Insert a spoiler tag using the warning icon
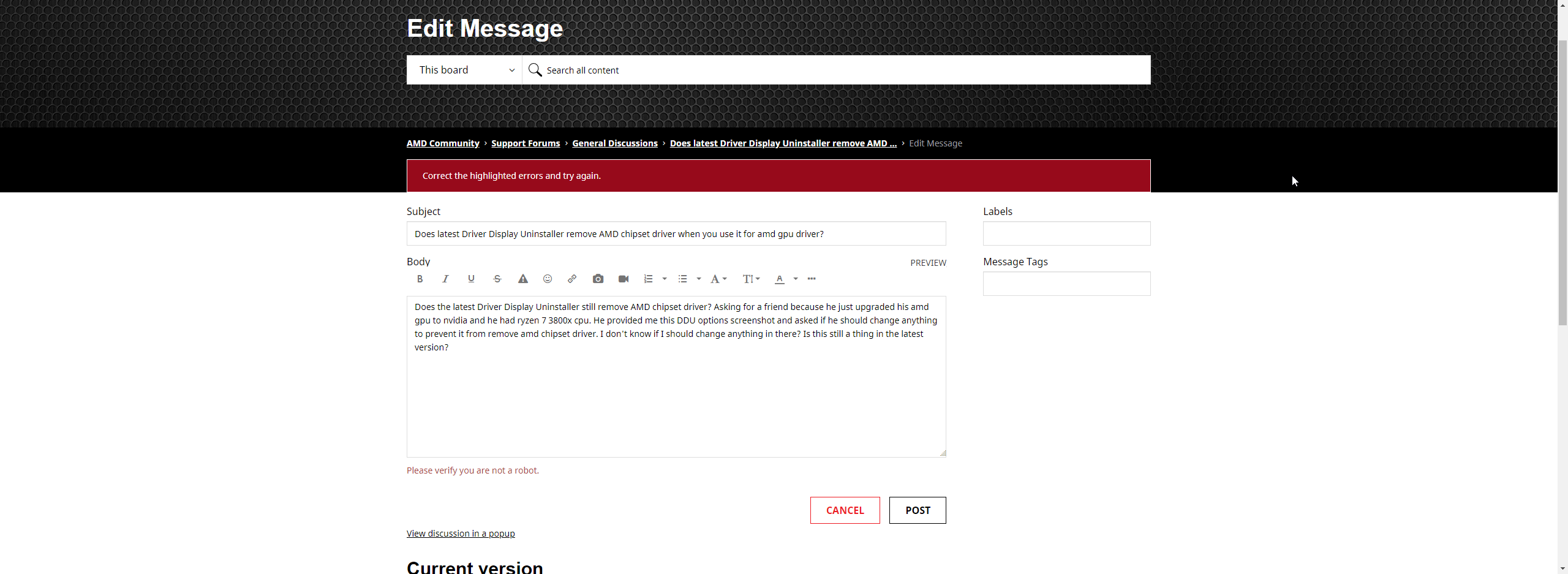This screenshot has width=1568, height=574. pyautogui.click(x=522, y=279)
